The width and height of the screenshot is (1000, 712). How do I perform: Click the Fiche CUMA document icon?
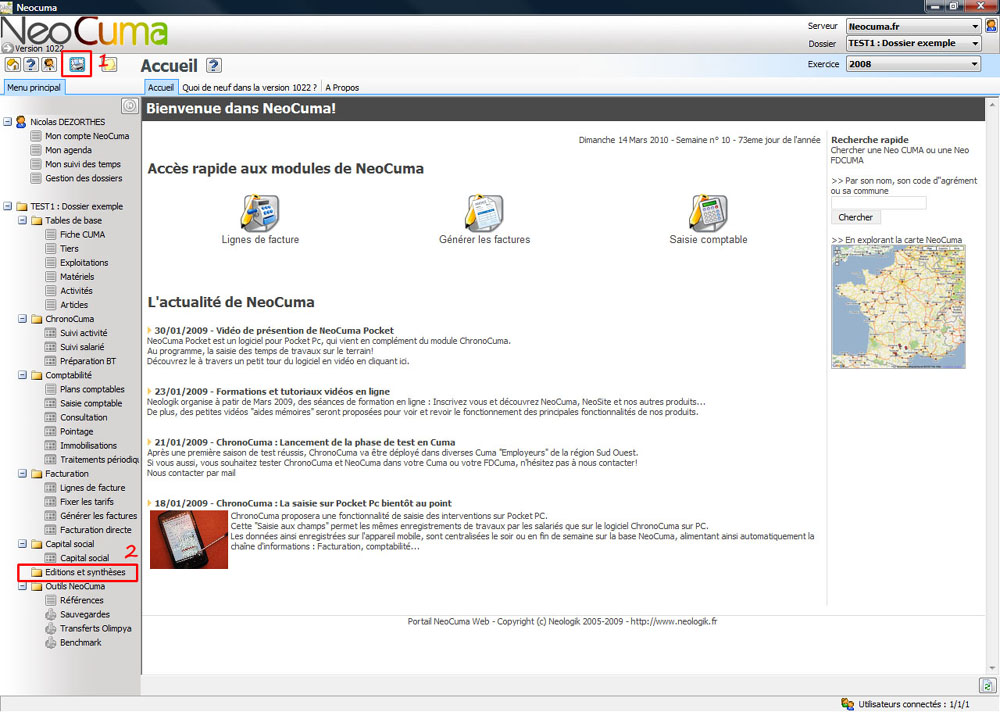pos(51,234)
